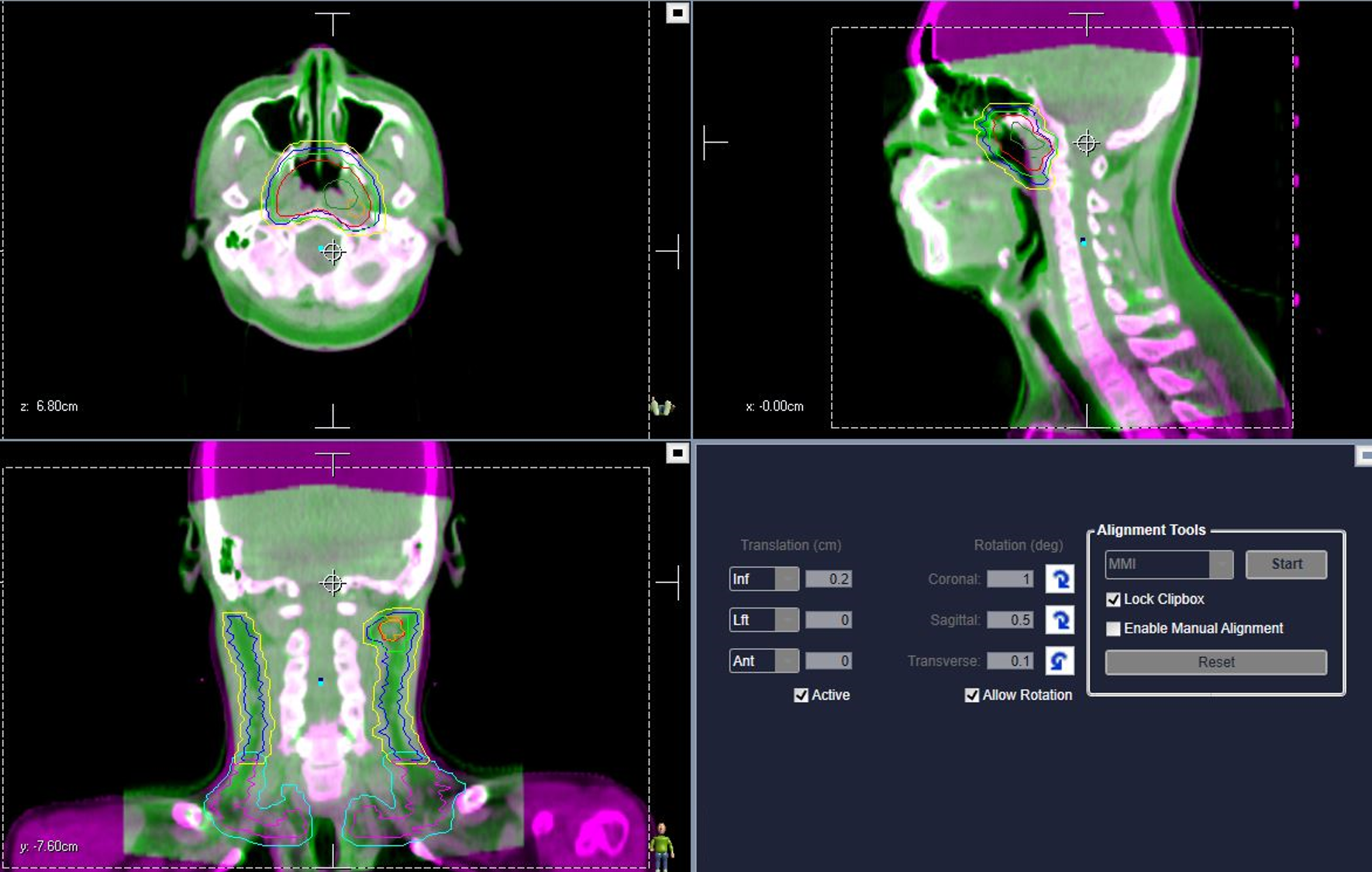Toggle the Active checkbox
The image size is (1372, 872).
801,695
